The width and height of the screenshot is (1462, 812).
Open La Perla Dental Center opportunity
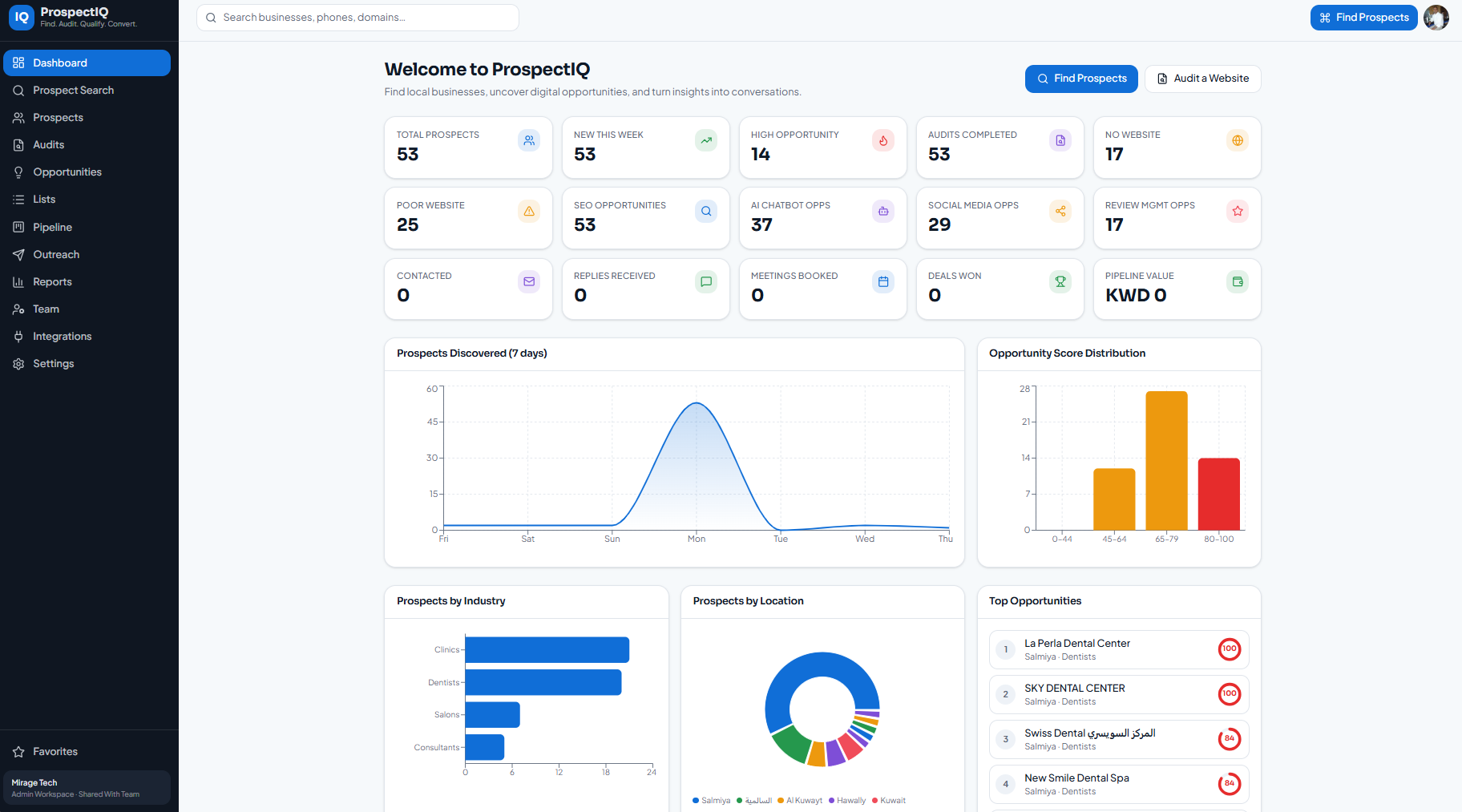coord(1119,649)
